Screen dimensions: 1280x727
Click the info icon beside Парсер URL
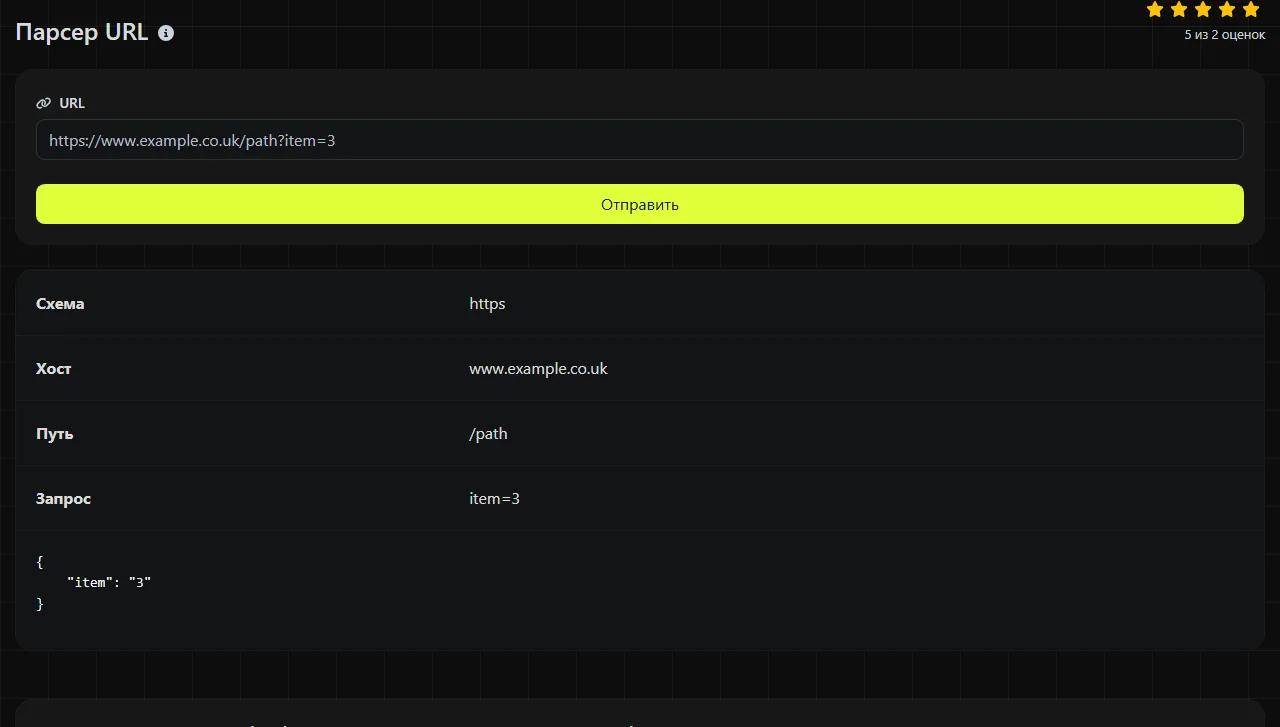tap(166, 33)
